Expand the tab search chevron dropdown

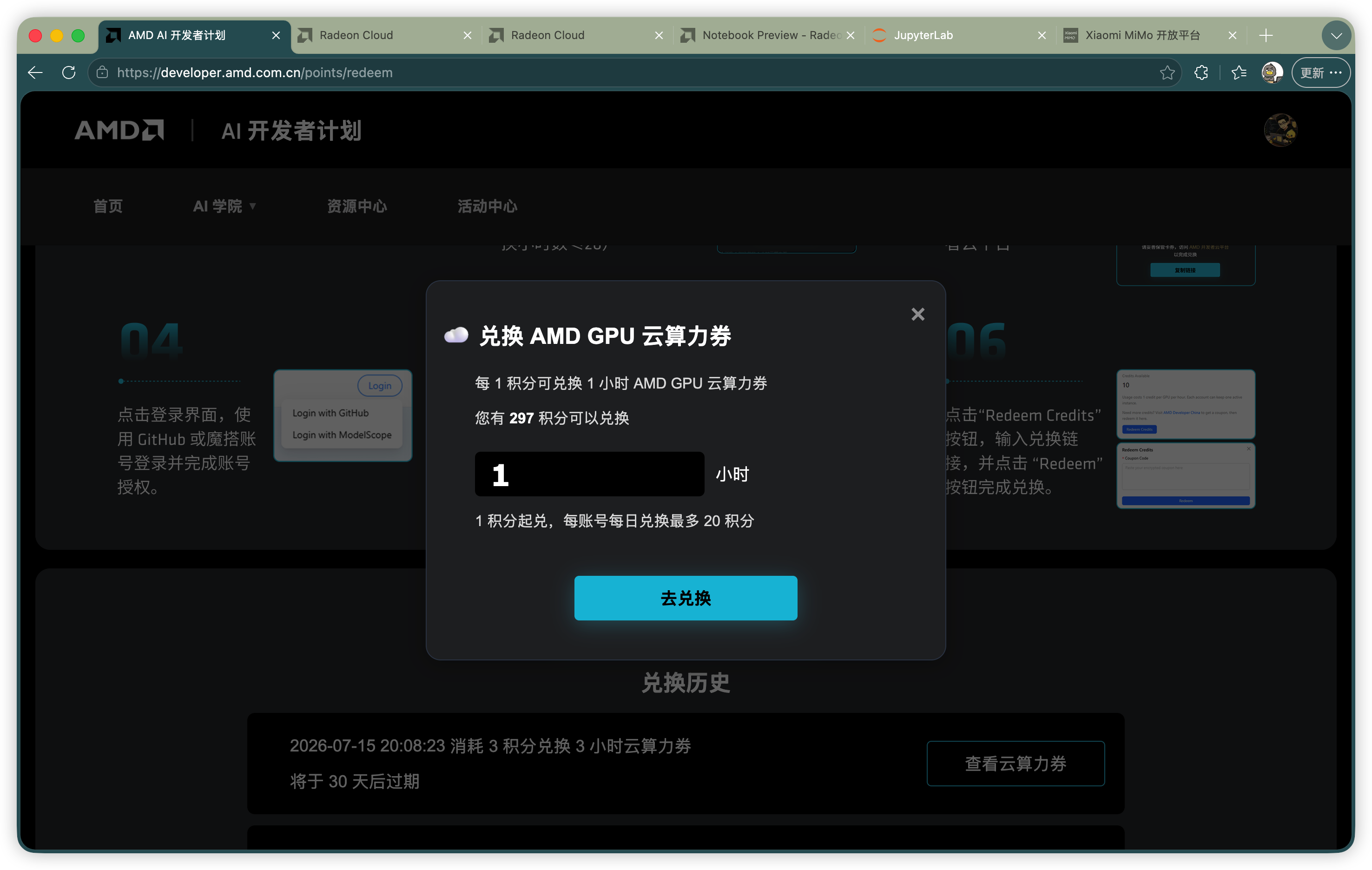coord(1336,35)
